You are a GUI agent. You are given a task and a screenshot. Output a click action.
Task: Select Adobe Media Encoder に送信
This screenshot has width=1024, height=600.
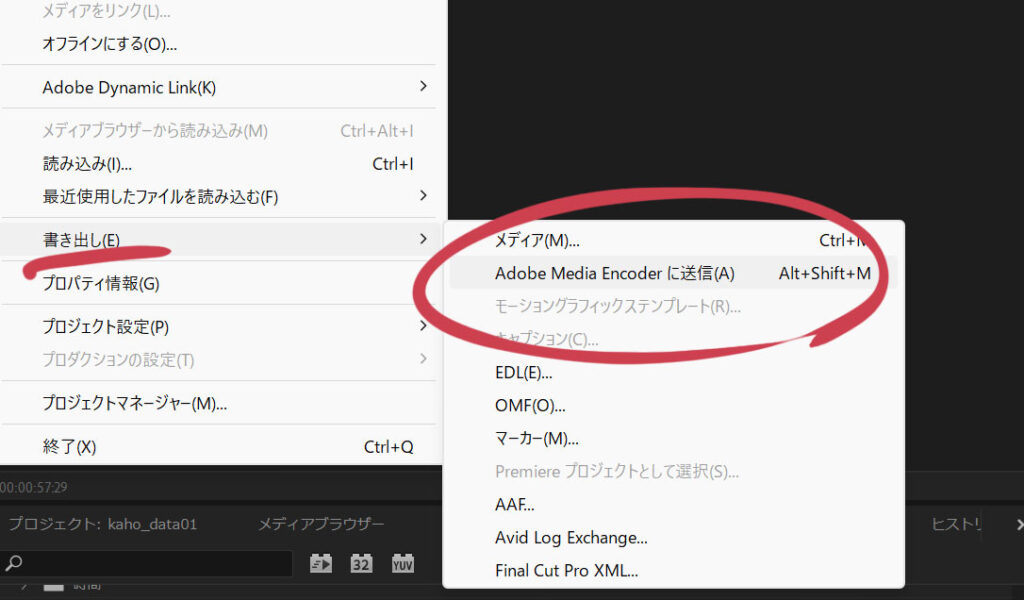tap(614, 274)
